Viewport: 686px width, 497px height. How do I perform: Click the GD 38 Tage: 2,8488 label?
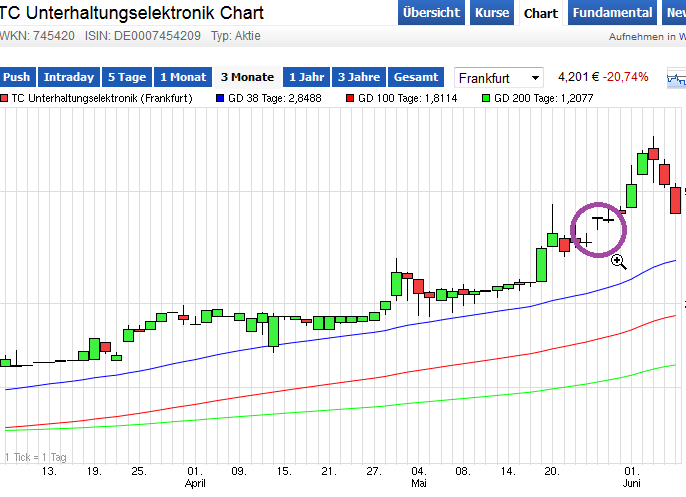(275, 98)
